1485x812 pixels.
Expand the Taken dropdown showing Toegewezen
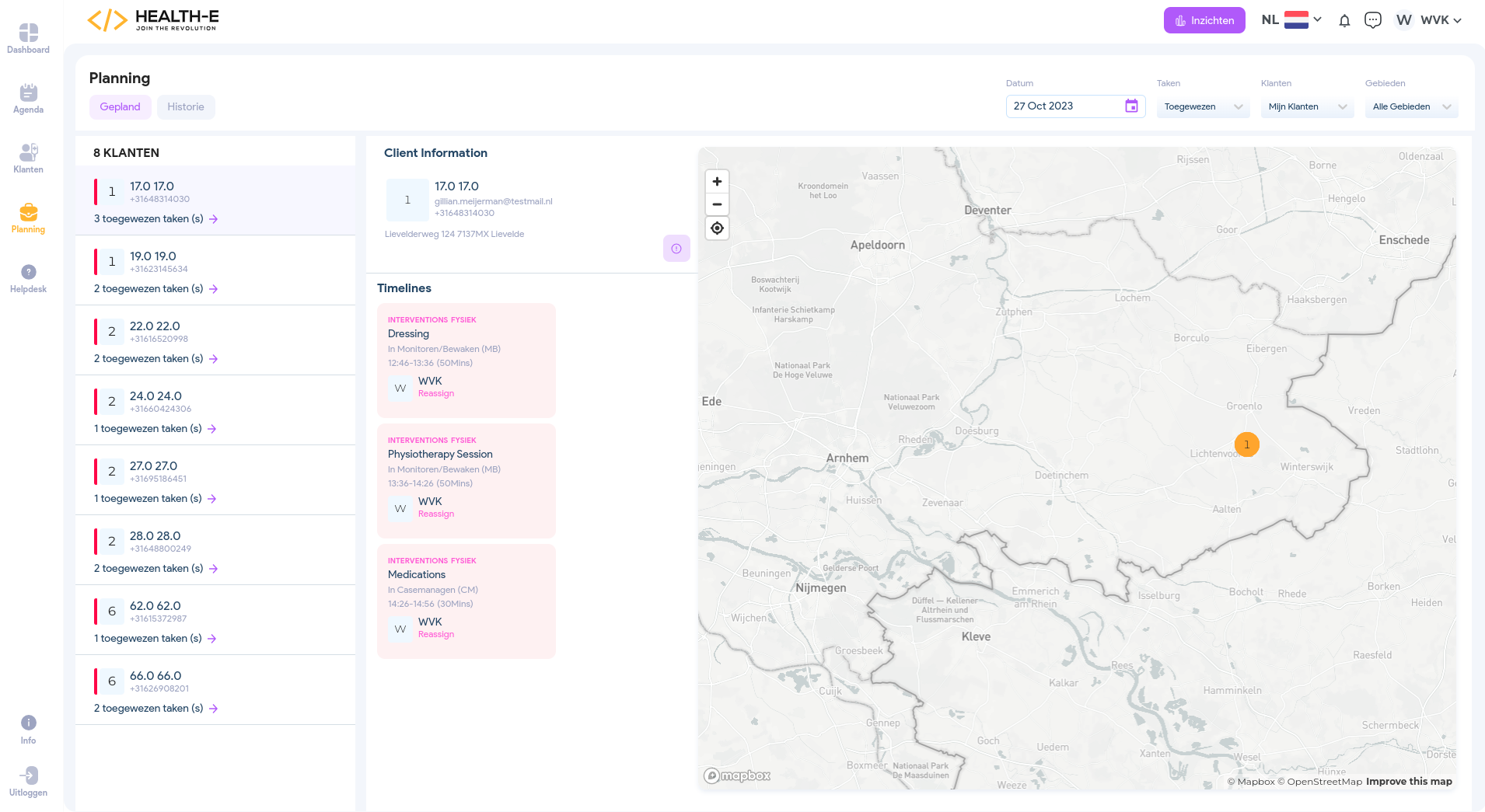click(x=1203, y=107)
